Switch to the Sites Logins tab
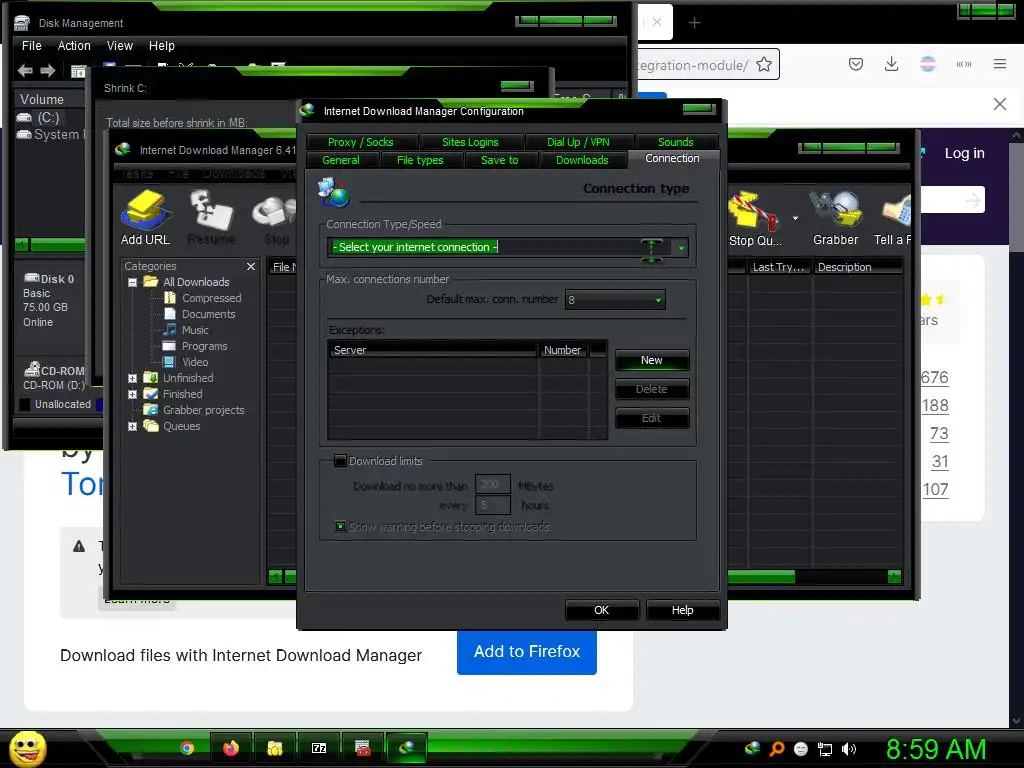1024x768 pixels. point(470,142)
